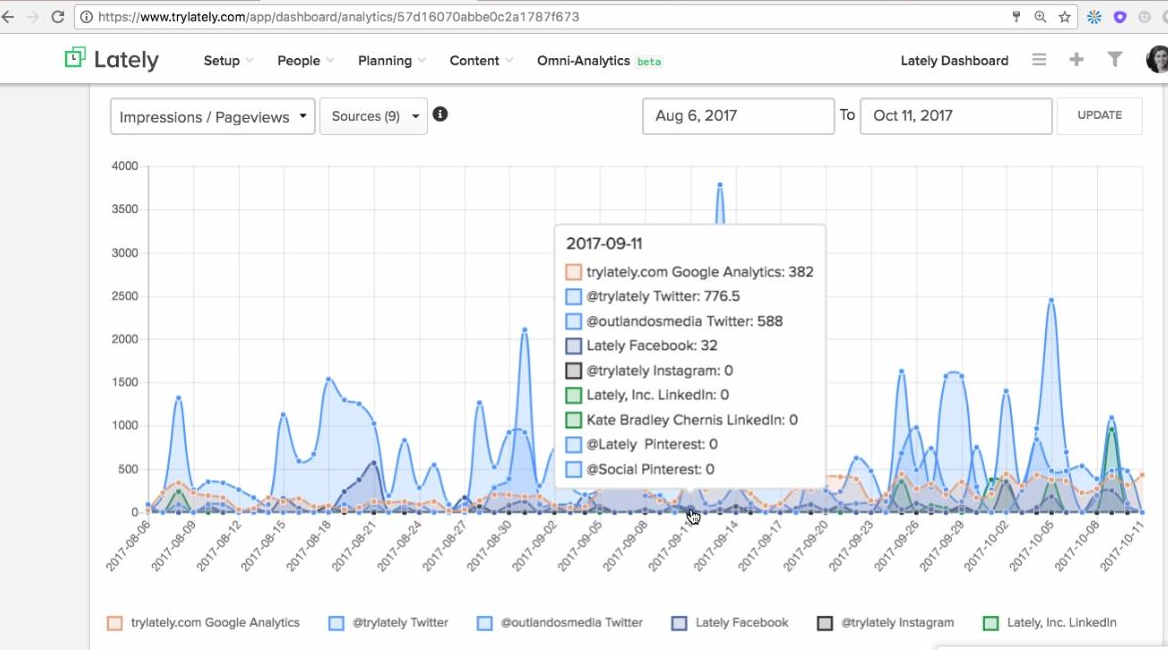Click the Aug 6, 2017 start date field

[x=737, y=116]
